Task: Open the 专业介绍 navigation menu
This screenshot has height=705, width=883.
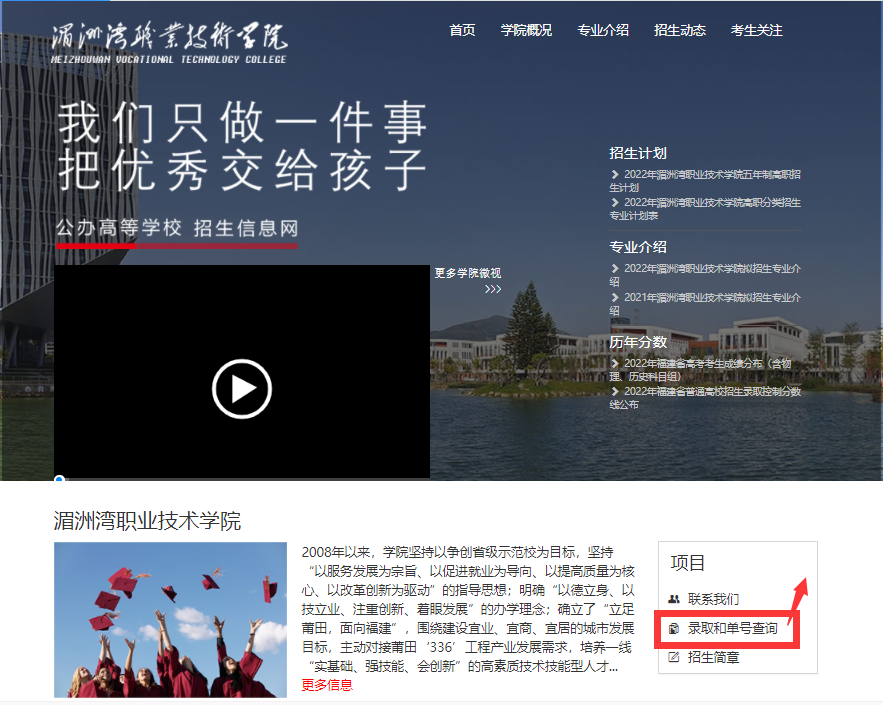Action: coord(603,31)
